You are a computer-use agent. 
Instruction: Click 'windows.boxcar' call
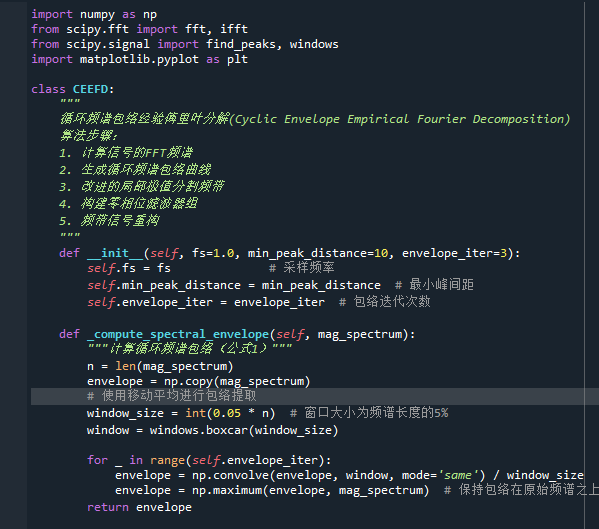(199, 430)
